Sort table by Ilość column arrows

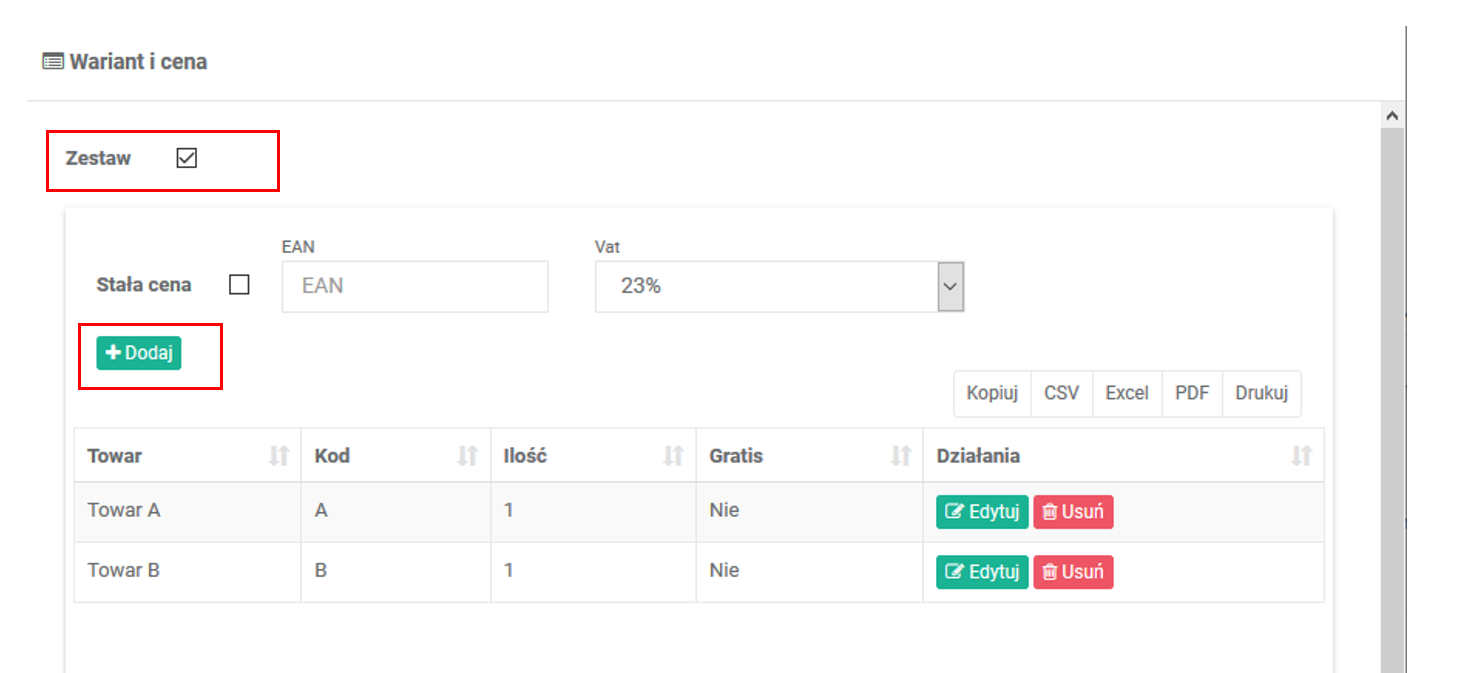[x=673, y=456]
